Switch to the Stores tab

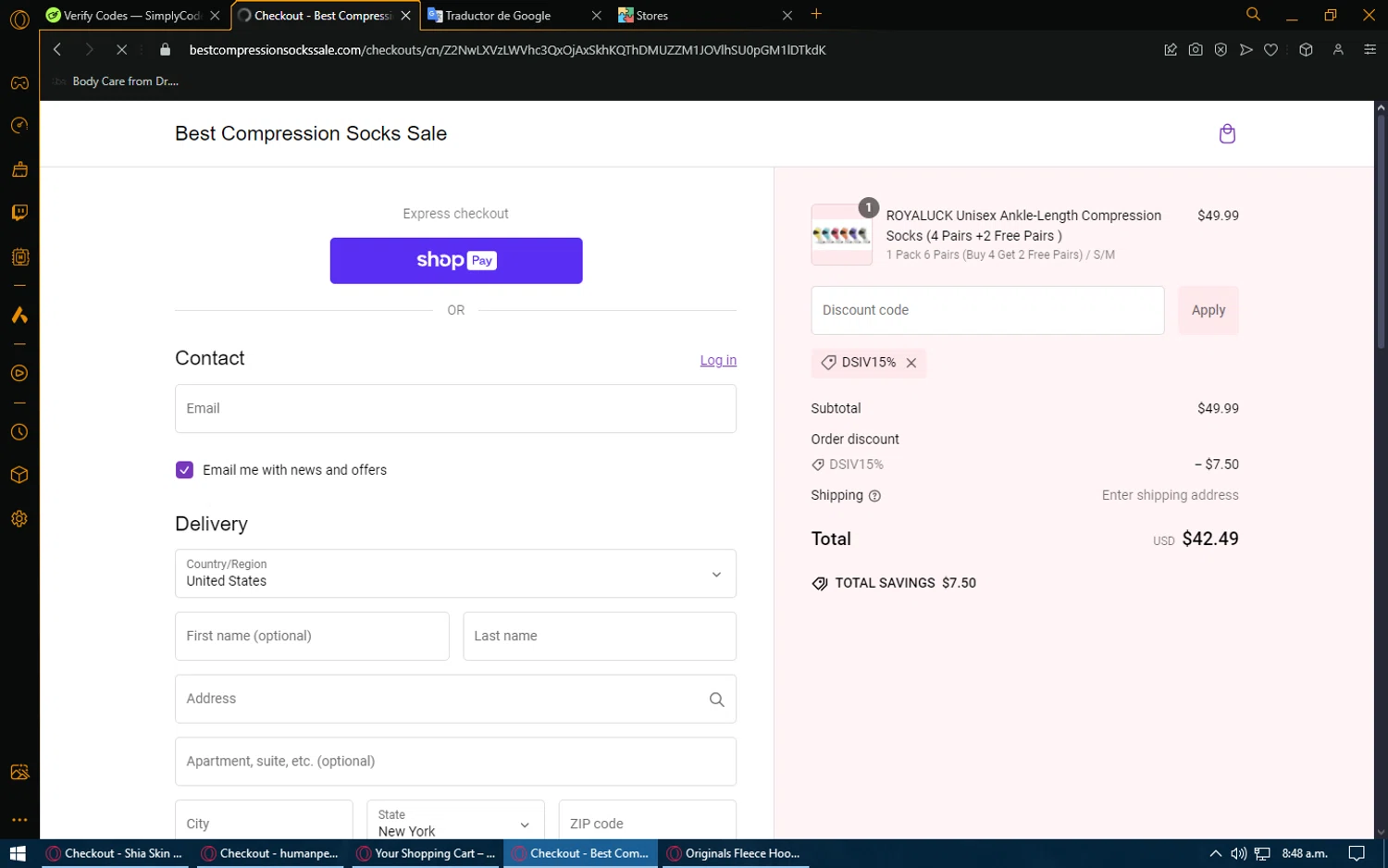pos(703,16)
